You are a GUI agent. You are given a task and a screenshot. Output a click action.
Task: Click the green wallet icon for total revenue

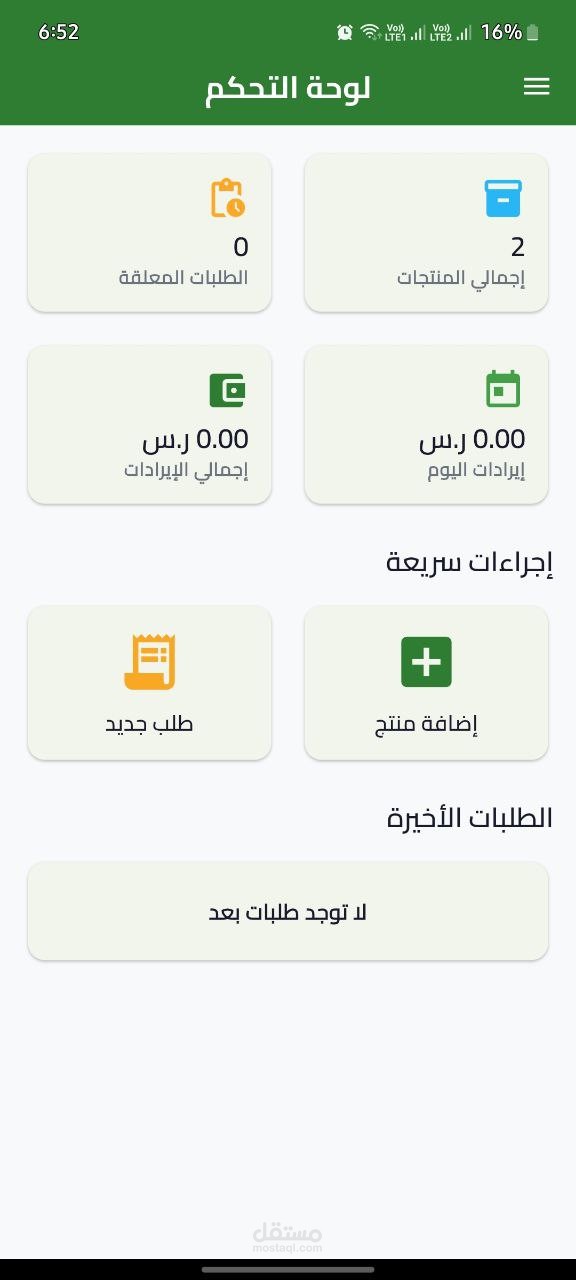[x=226, y=390]
